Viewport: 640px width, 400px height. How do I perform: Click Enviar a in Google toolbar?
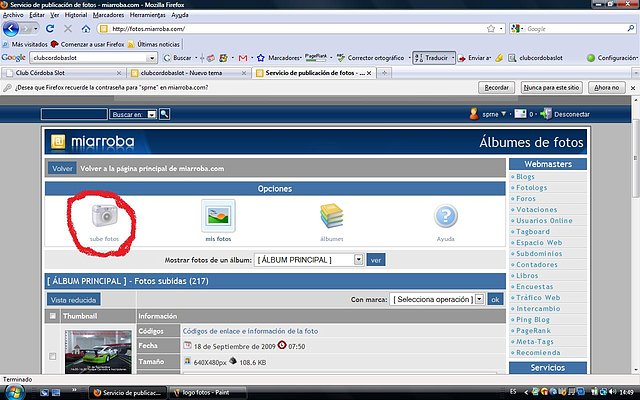[474, 58]
